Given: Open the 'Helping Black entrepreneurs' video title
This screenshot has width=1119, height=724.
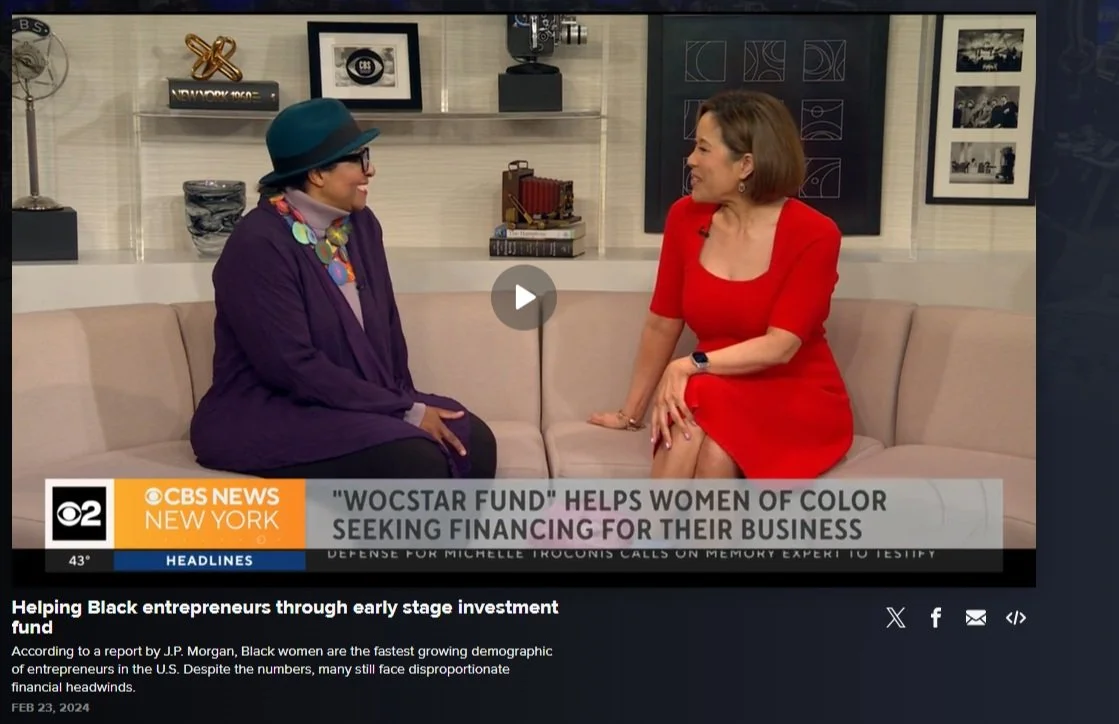Looking at the screenshot, I should coord(285,617).
